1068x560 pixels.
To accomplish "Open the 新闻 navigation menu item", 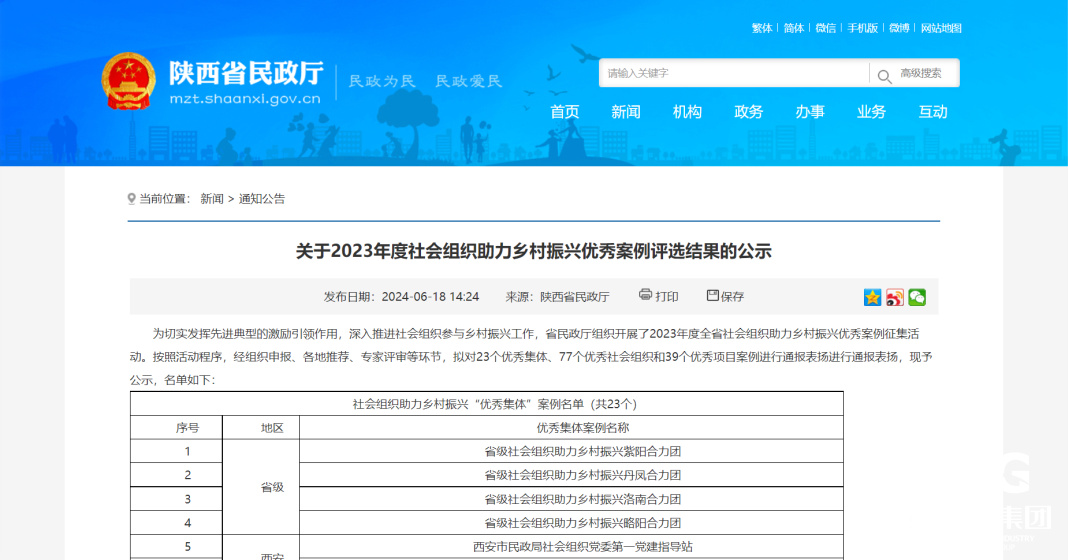I will click(x=626, y=112).
